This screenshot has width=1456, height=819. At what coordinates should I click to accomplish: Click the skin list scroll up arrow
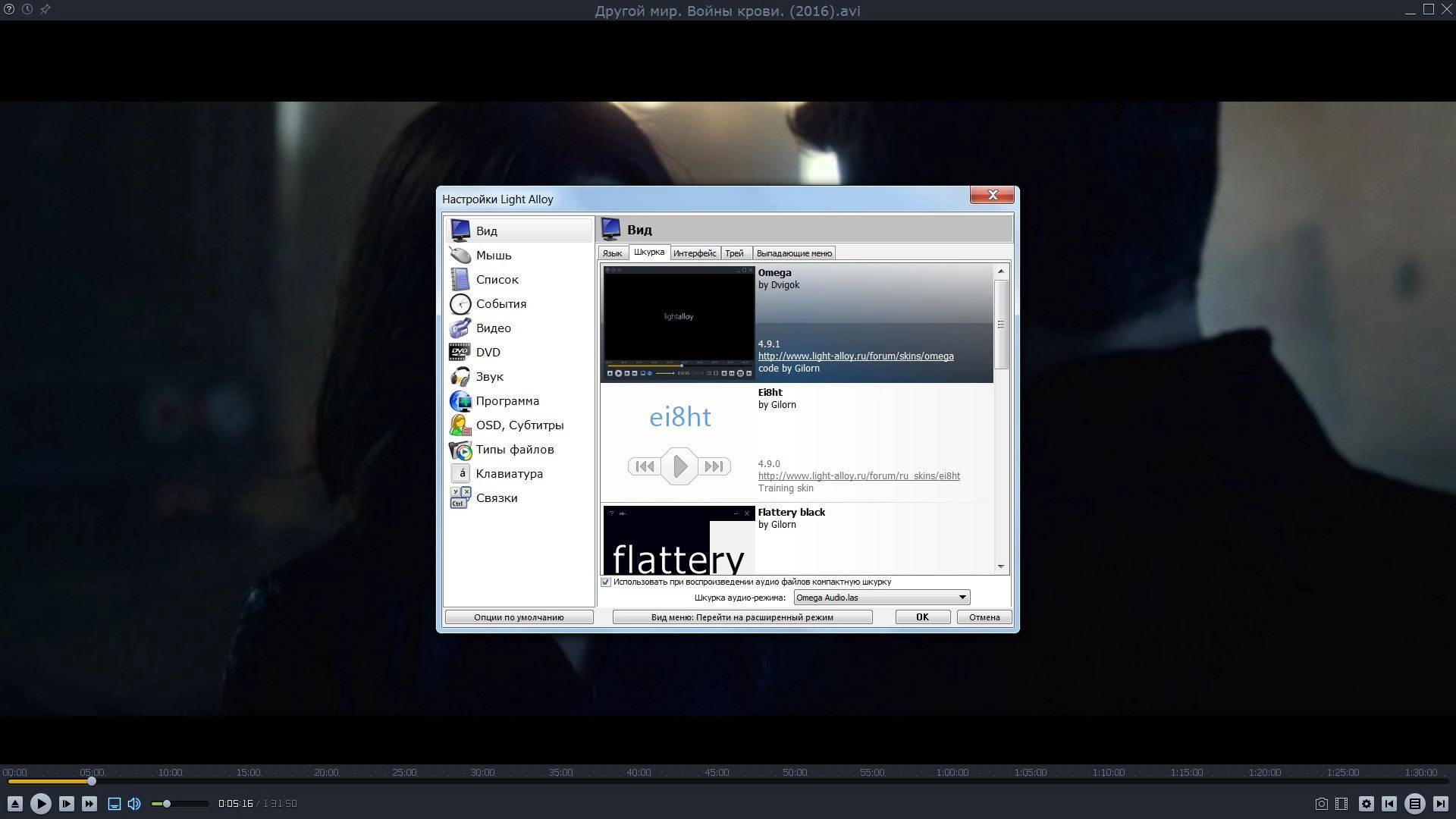pyautogui.click(x=1001, y=271)
